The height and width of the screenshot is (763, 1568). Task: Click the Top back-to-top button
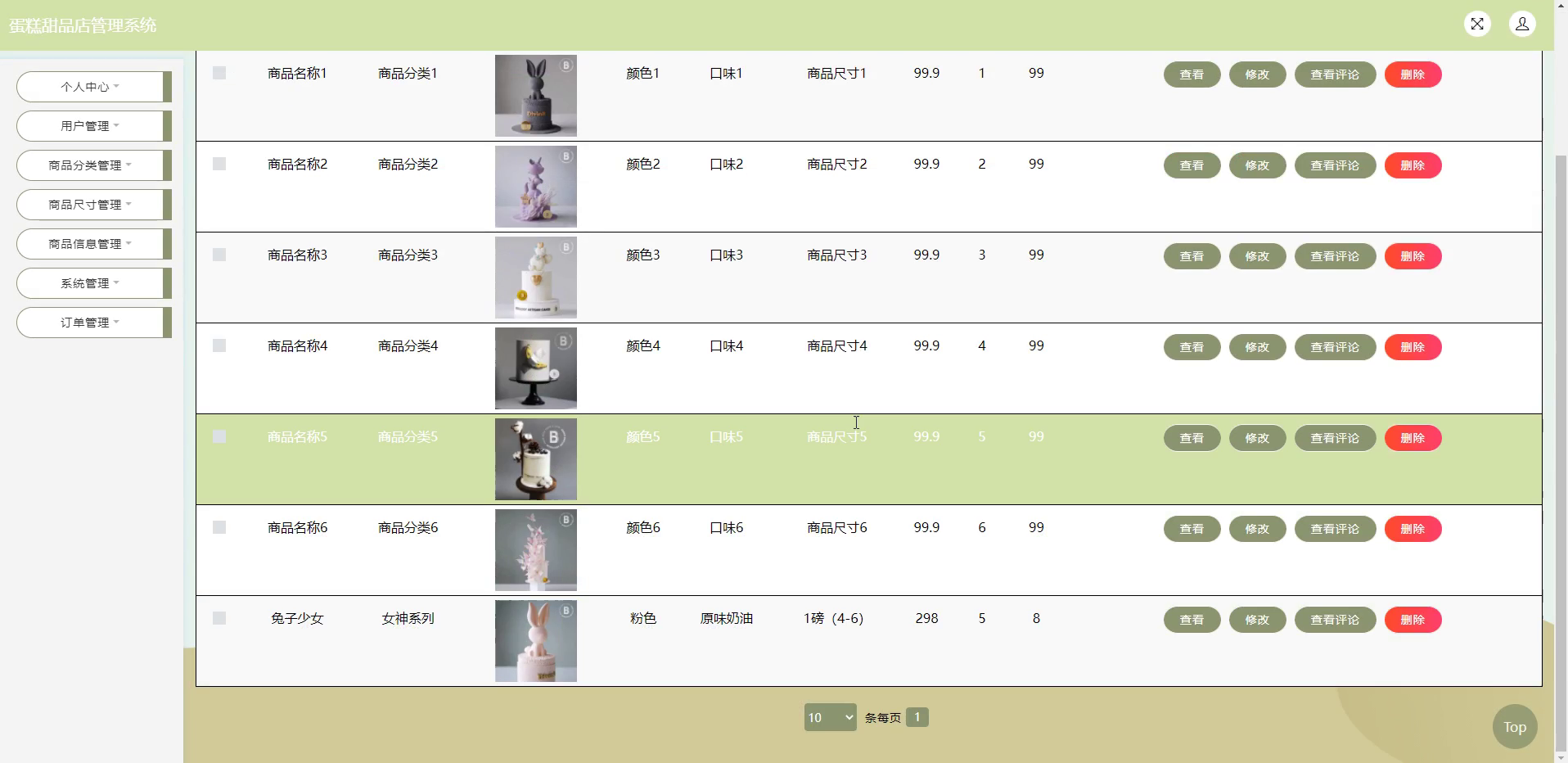tap(1515, 727)
